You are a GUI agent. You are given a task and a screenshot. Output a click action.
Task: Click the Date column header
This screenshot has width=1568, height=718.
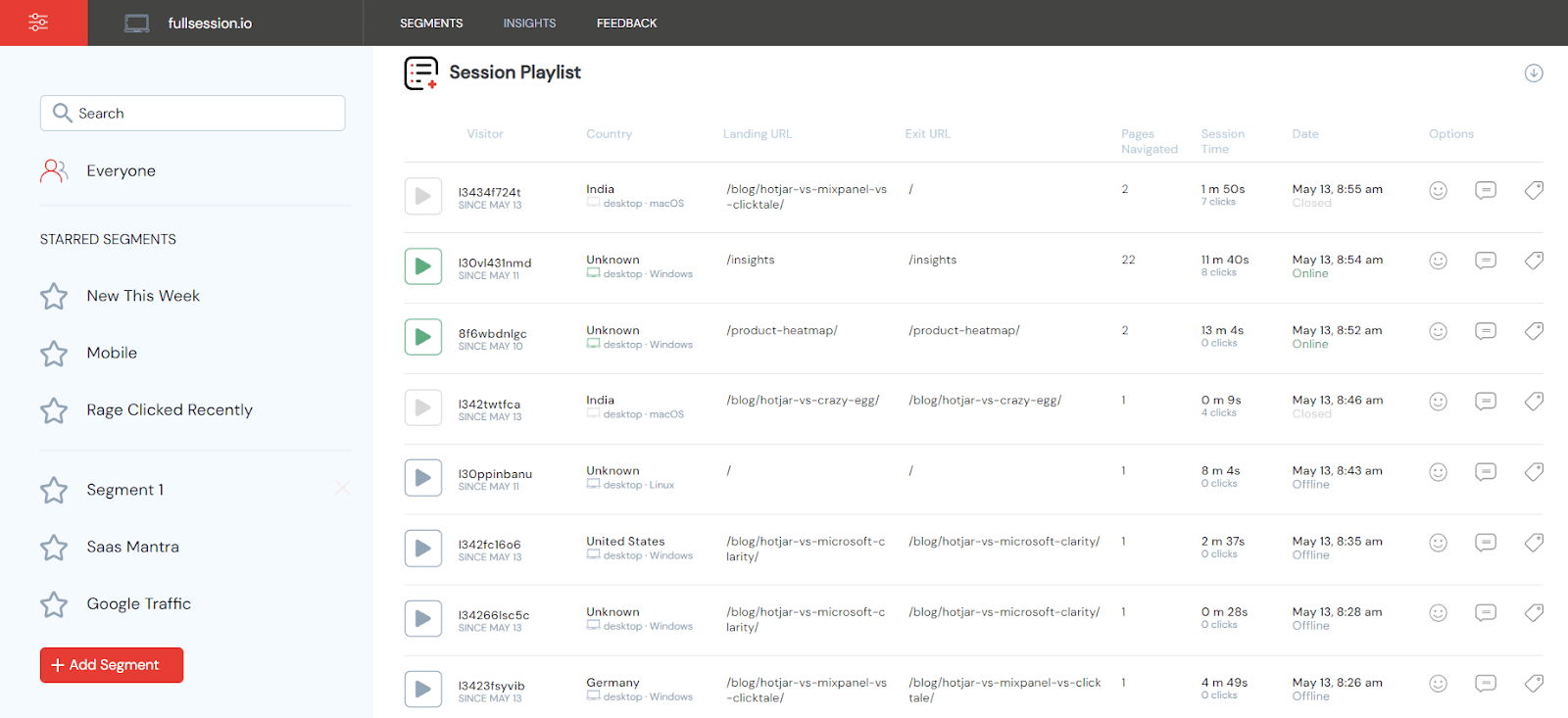point(1305,134)
